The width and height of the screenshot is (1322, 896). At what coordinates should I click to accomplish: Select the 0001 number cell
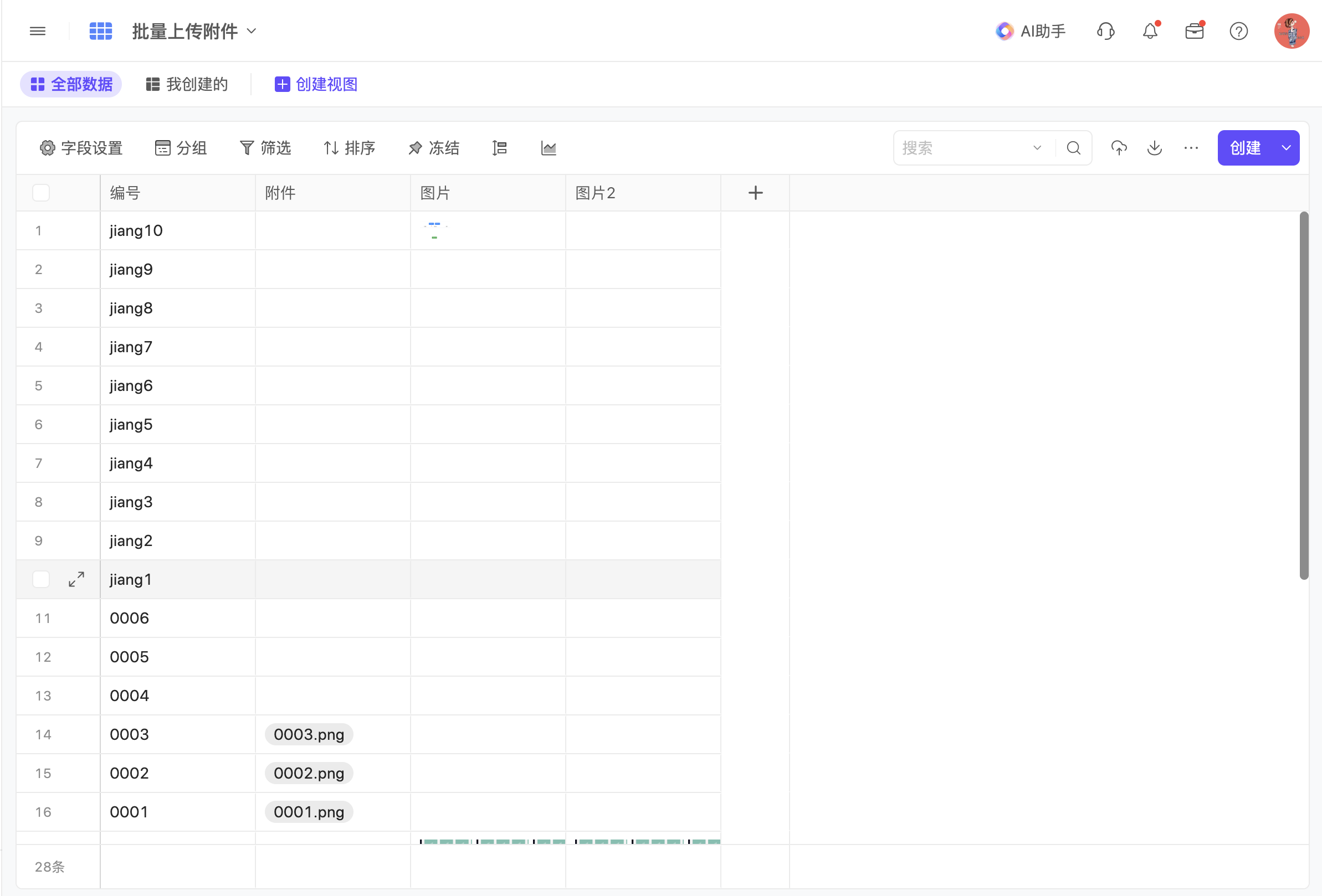click(x=178, y=811)
